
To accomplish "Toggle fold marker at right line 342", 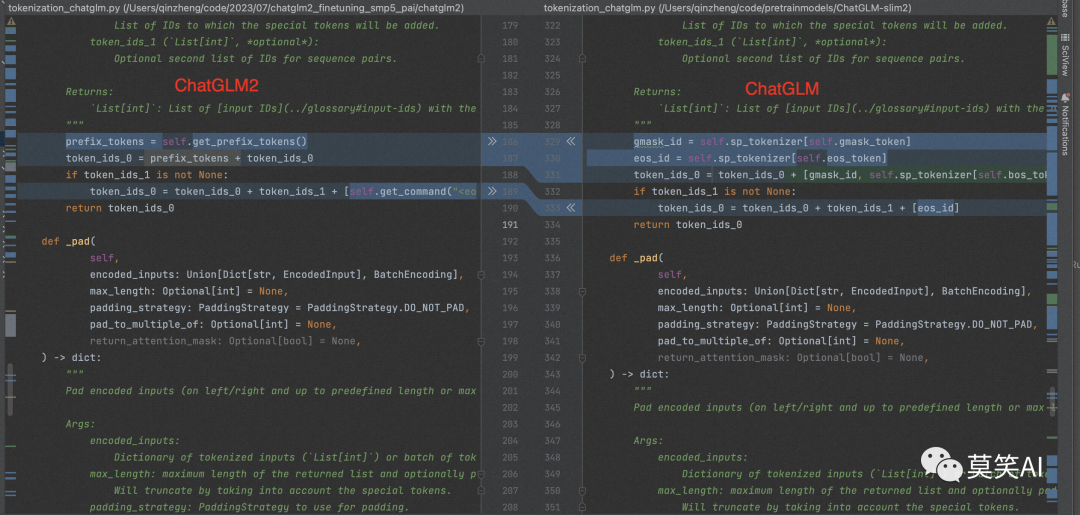I will [x=582, y=357].
